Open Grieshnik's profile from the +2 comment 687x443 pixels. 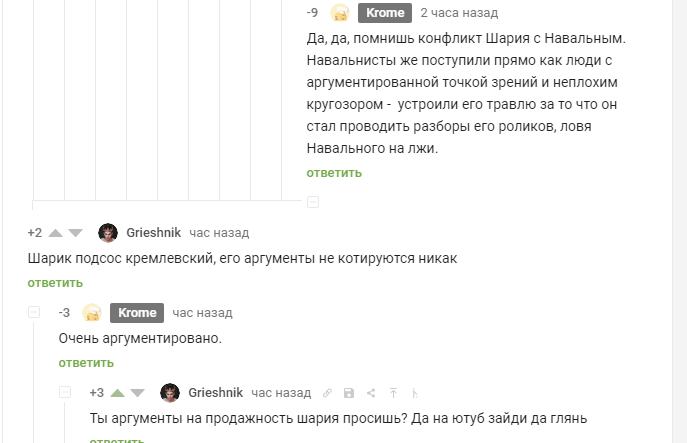(x=153, y=233)
